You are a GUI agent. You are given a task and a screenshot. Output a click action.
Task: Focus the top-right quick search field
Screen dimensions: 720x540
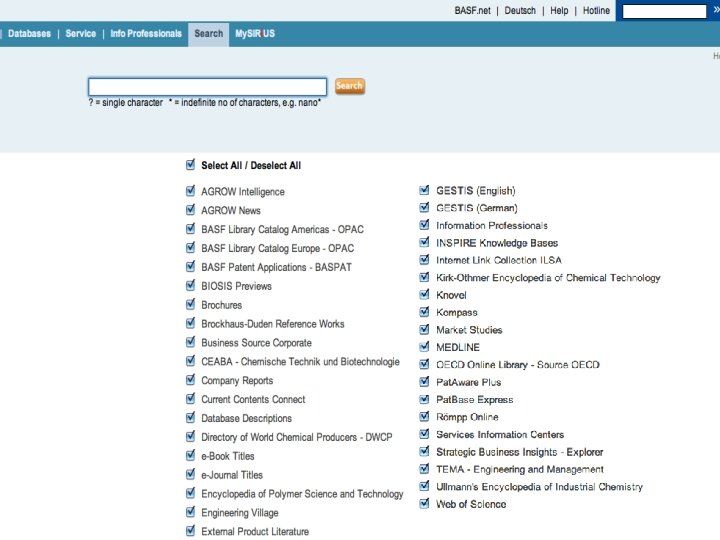tap(664, 11)
